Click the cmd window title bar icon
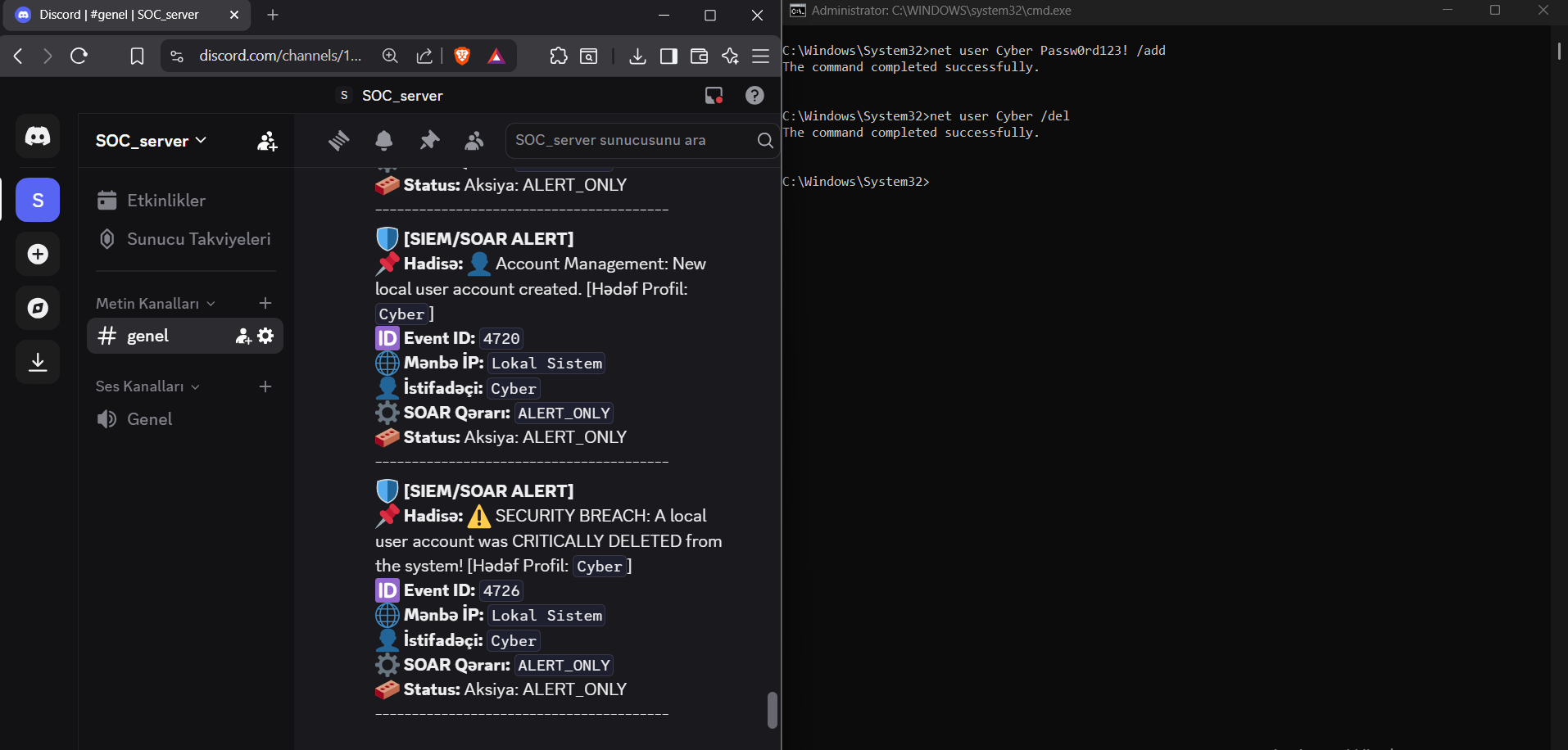The height and width of the screenshot is (750, 1568). coord(797,11)
